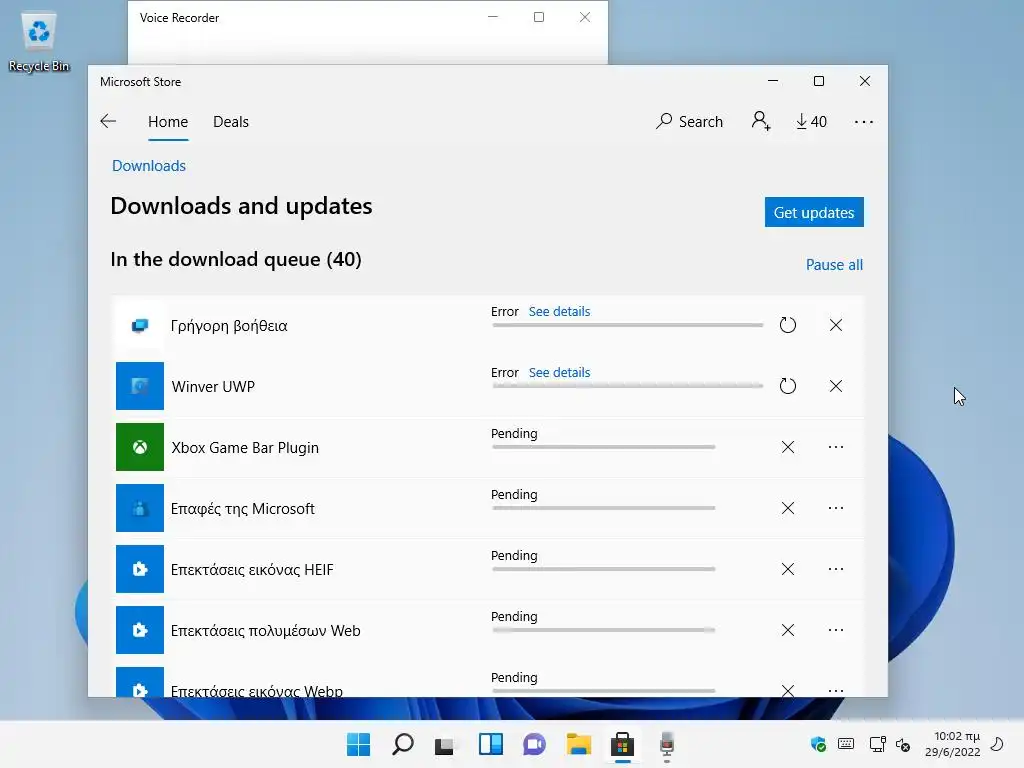Click the Get updates button

[814, 212]
